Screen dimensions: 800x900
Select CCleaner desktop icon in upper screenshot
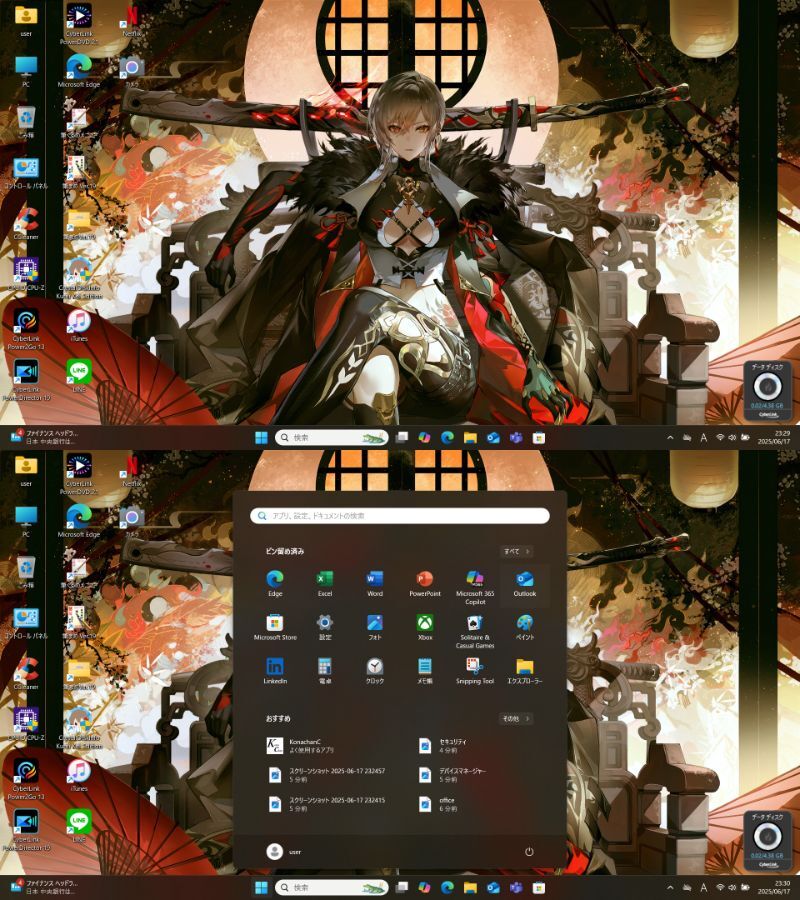click(x=26, y=224)
